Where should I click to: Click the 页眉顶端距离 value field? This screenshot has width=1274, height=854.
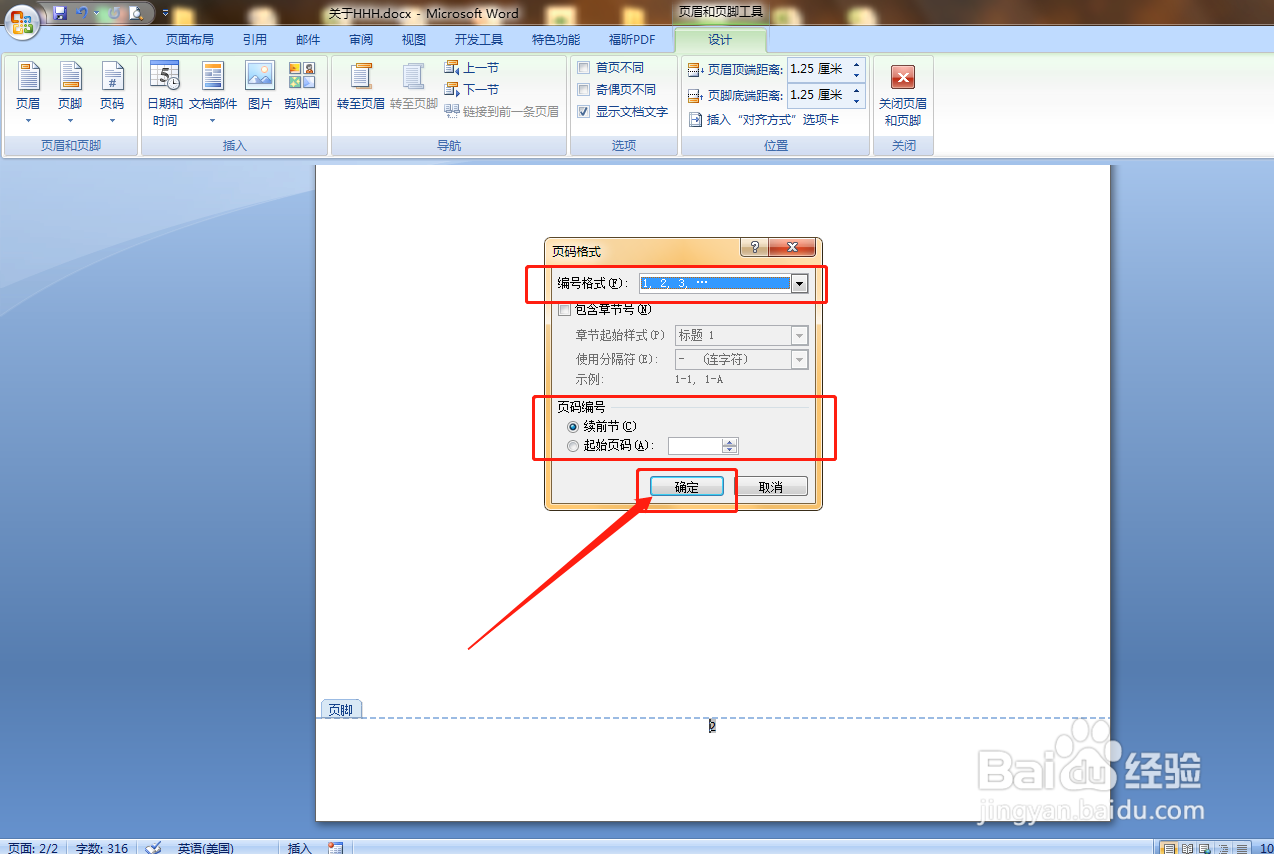pos(818,69)
